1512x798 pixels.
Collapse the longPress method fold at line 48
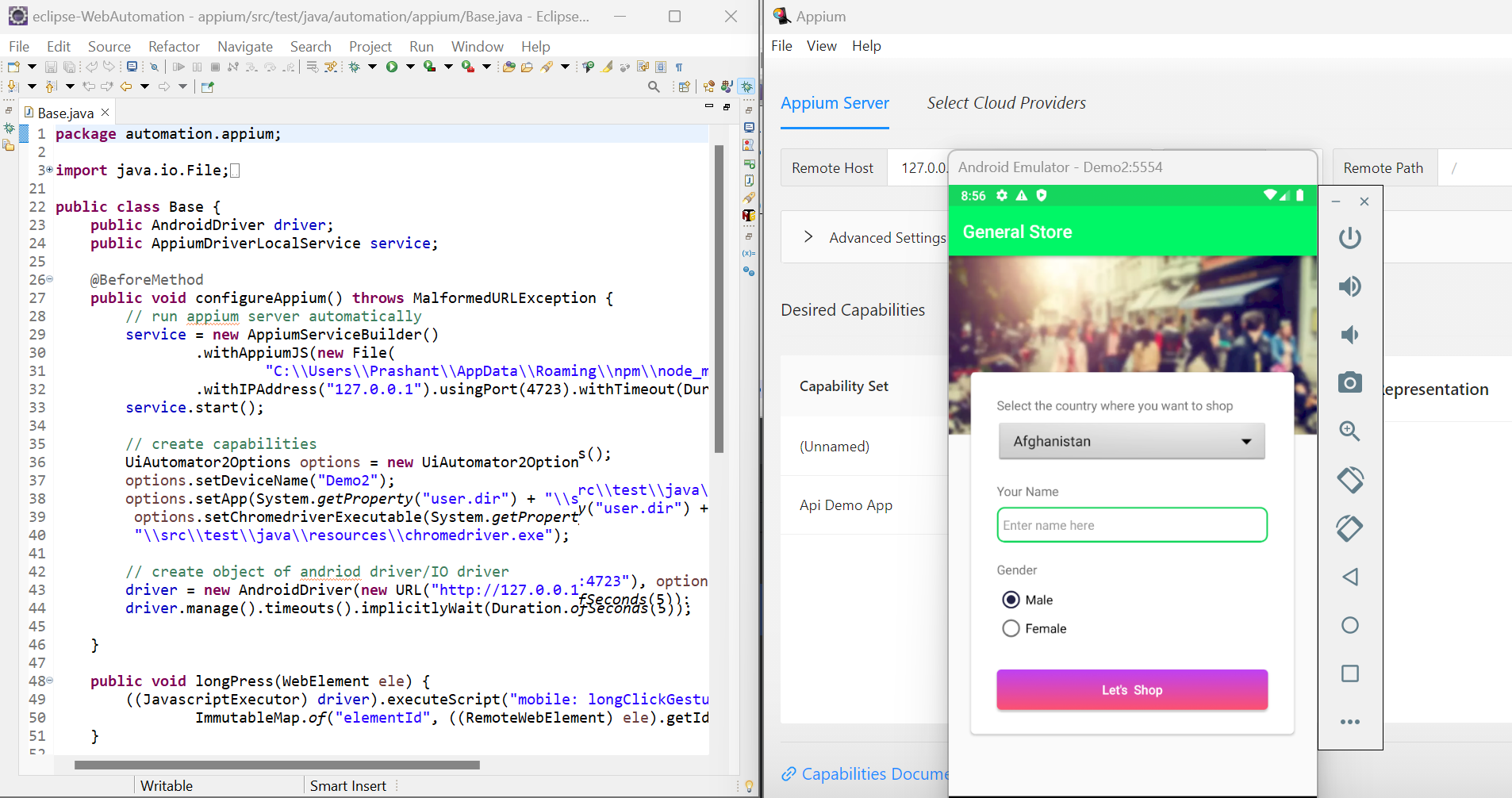(x=49, y=680)
